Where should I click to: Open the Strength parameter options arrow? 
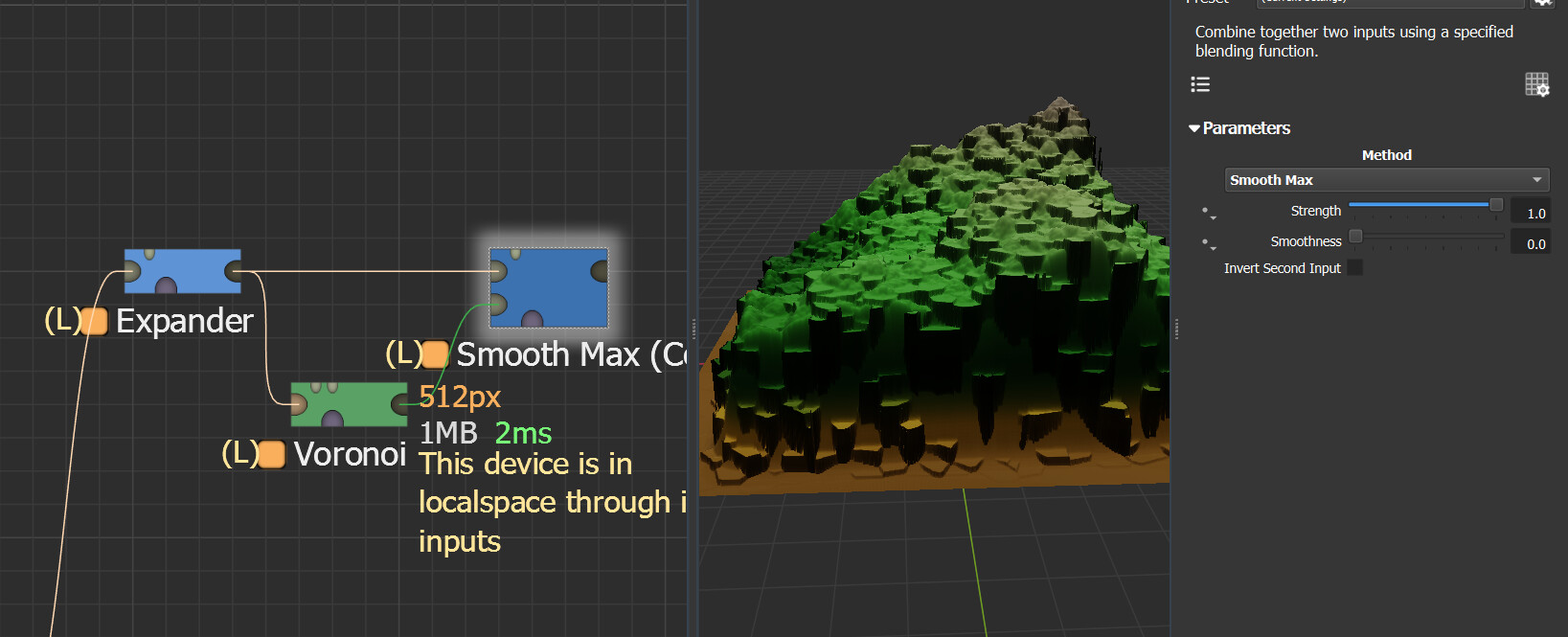coord(1209,213)
